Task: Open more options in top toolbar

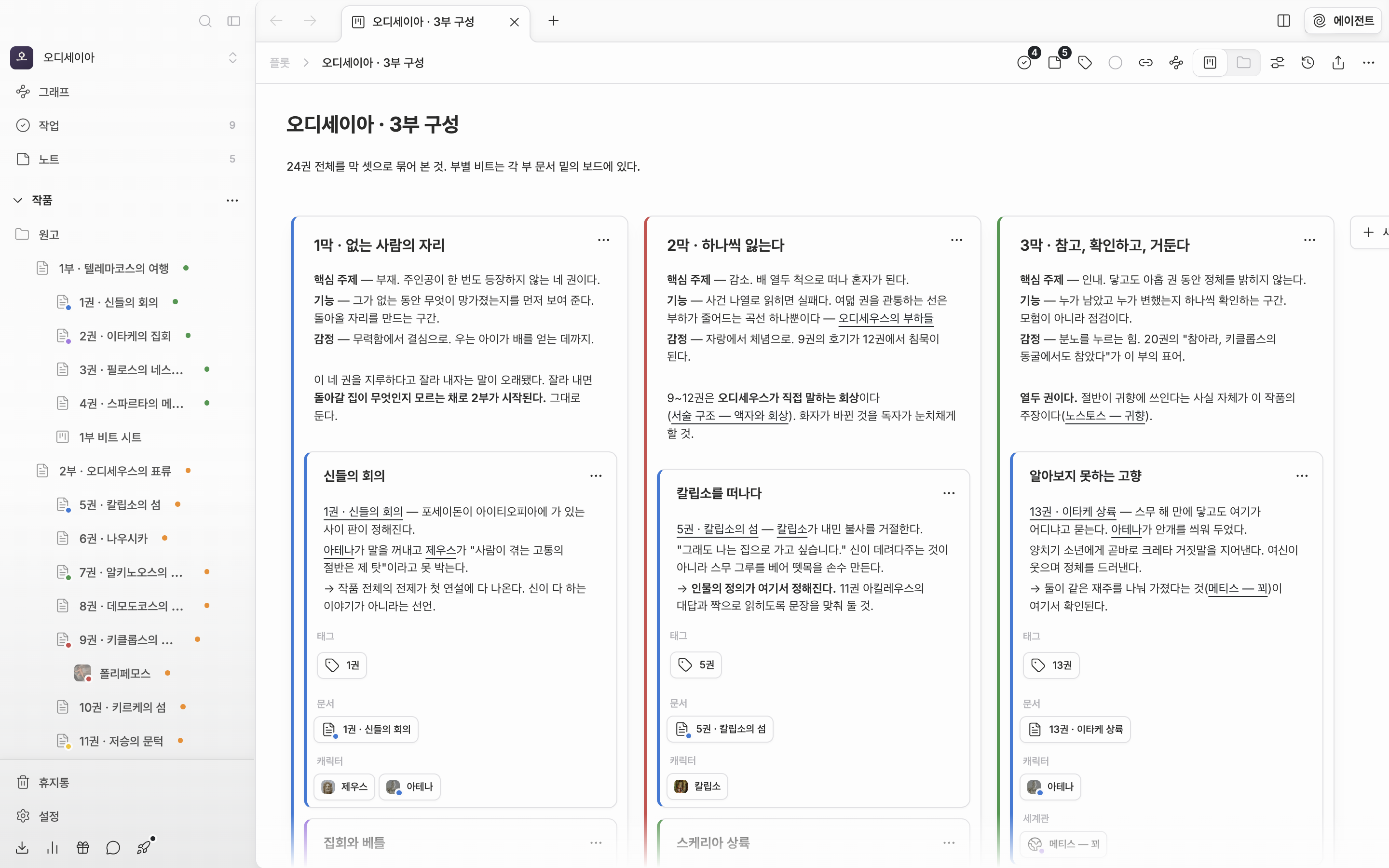Action: (x=1368, y=62)
